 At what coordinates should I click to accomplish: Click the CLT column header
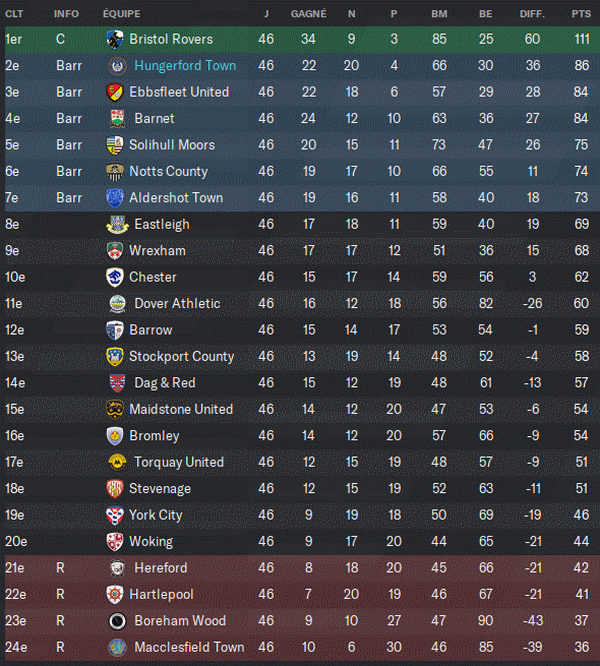tap(14, 14)
